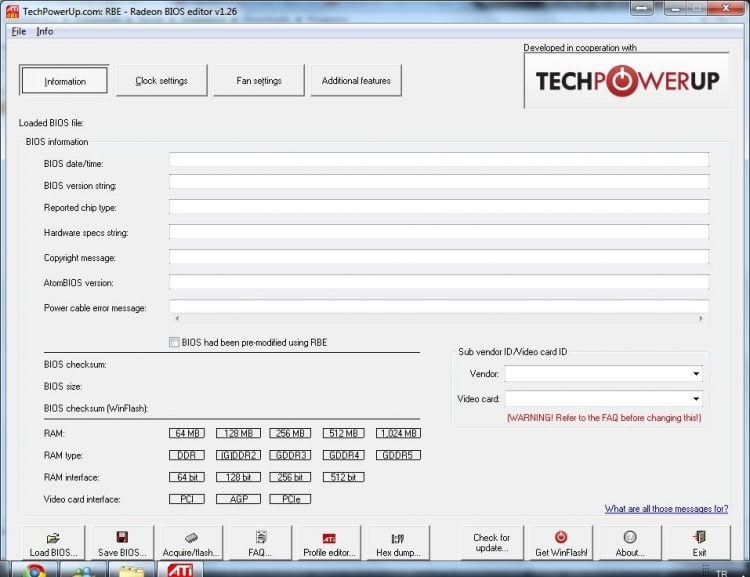Open Hex dump icon button
The width and height of the screenshot is (750, 577).
[398, 543]
